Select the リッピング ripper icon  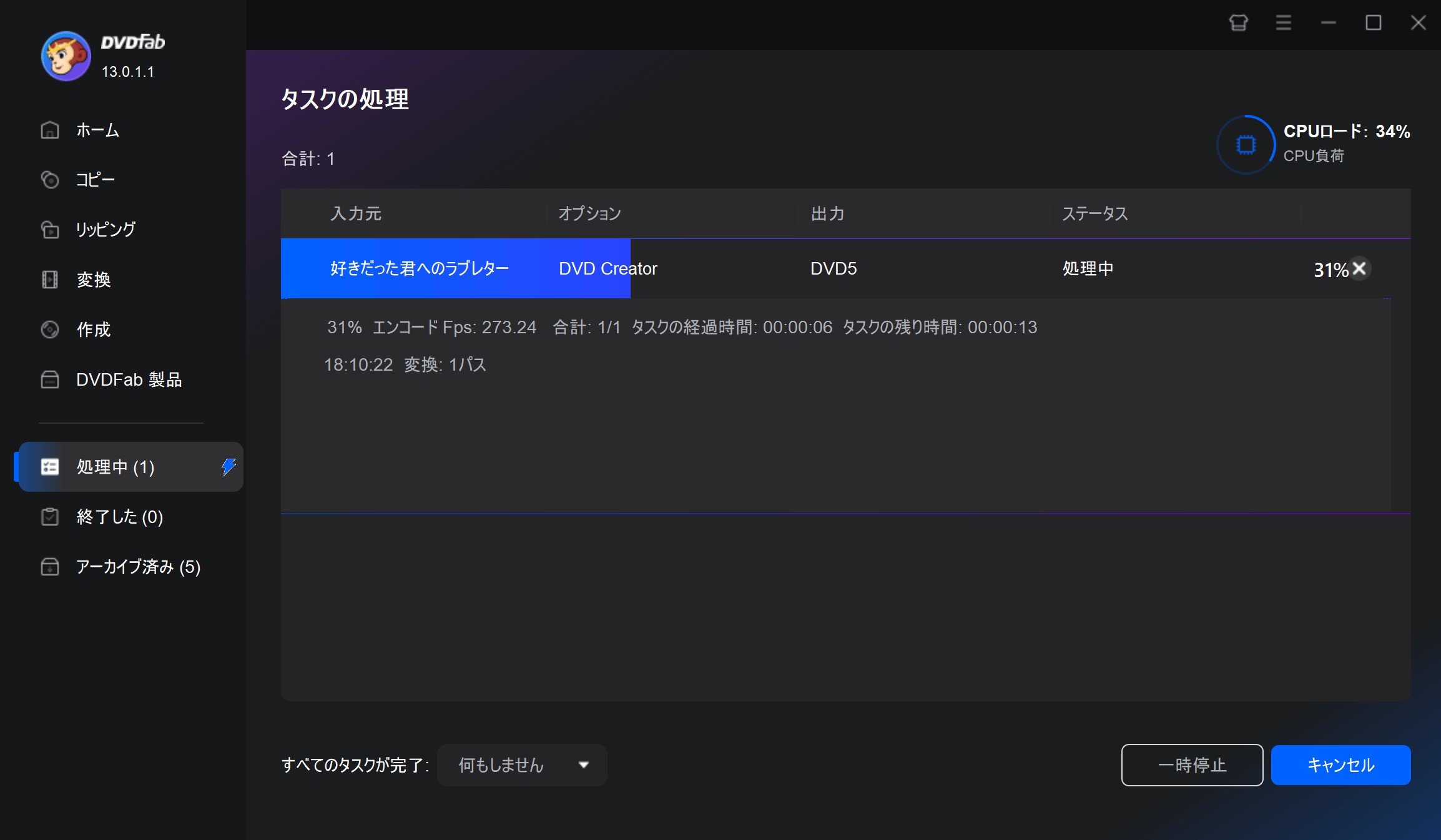point(50,230)
